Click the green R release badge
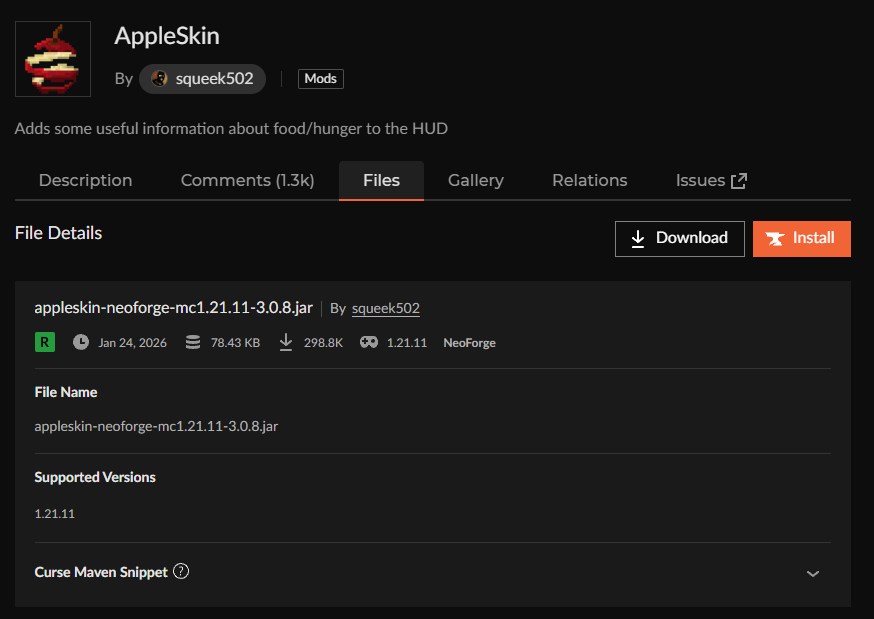This screenshot has width=874, height=619. click(44, 342)
